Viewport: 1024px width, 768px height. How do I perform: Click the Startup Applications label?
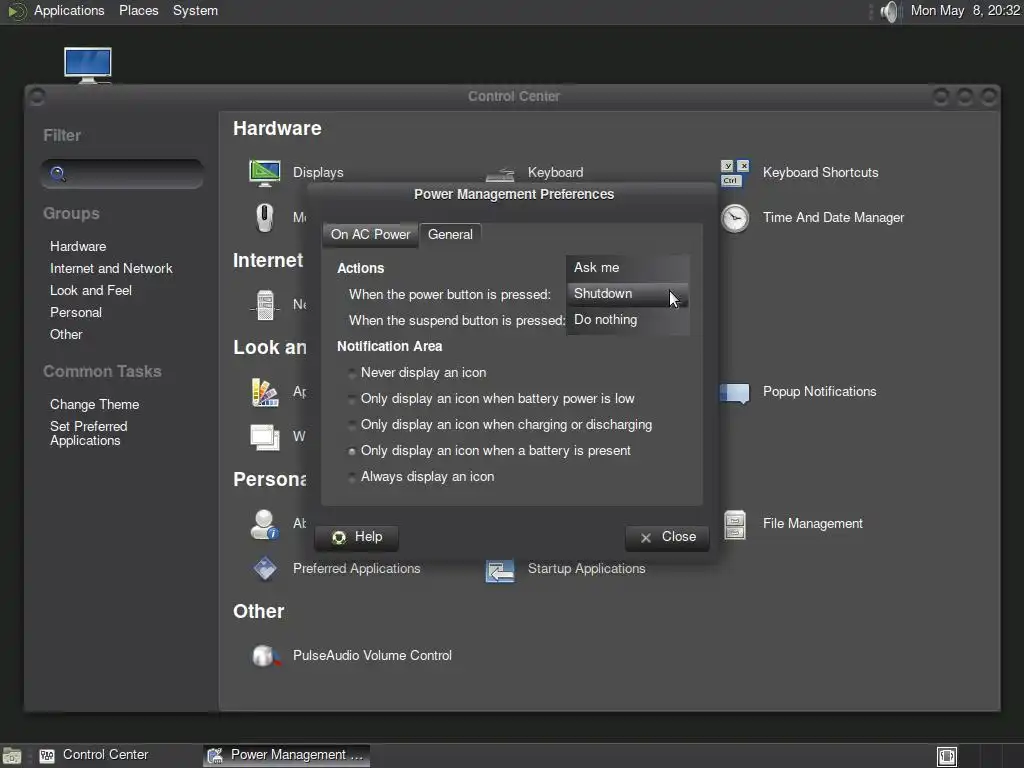pyautogui.click(x=586, y=569)
